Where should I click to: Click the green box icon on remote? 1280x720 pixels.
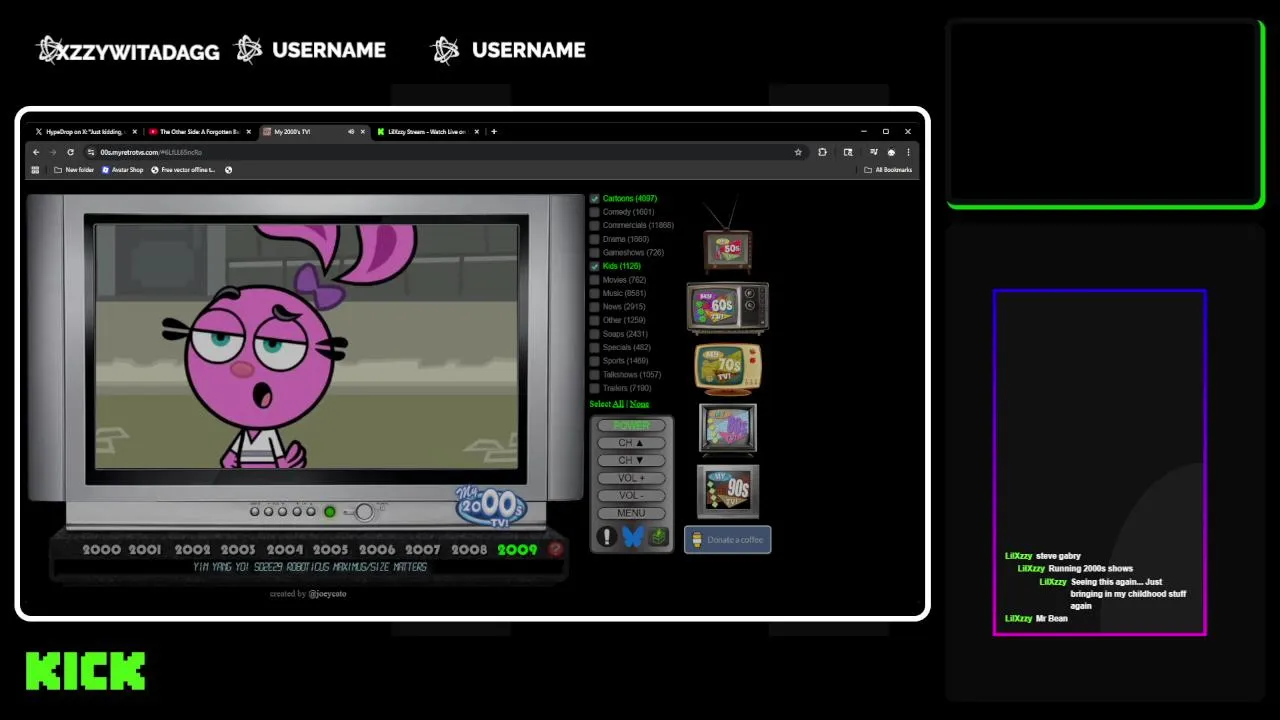(x=658, y=537)
